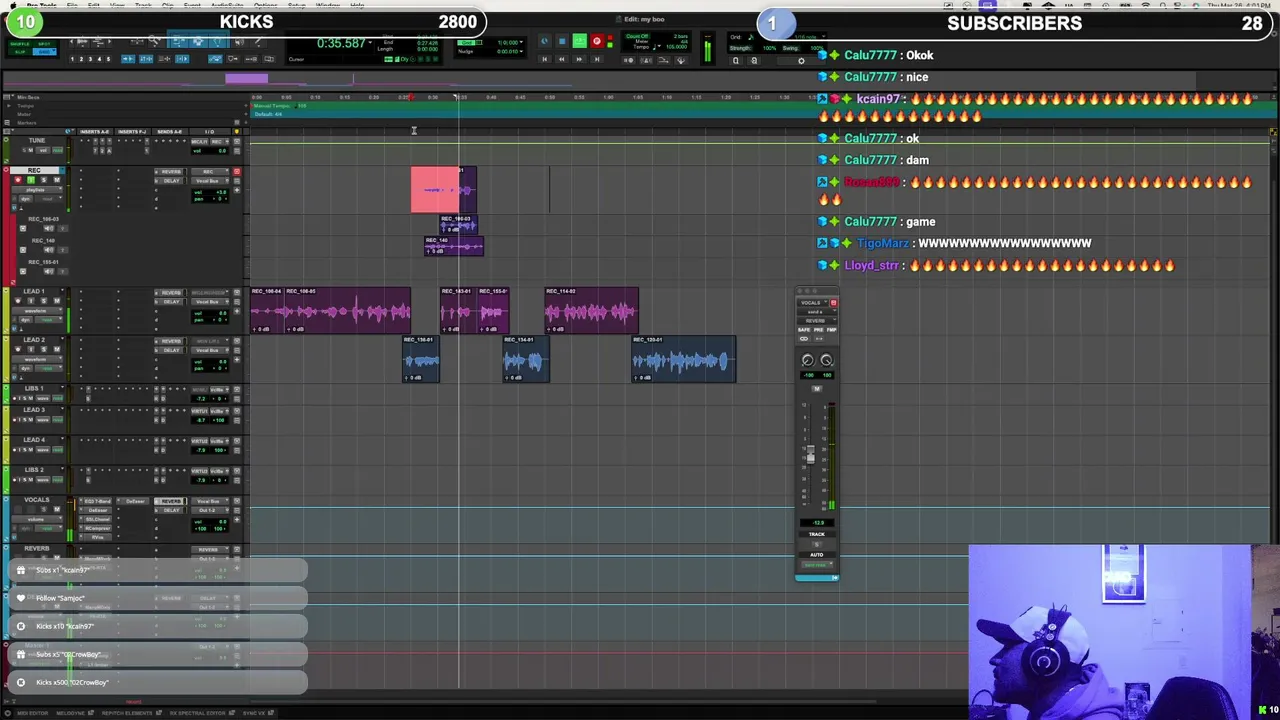Select the Pencil tool
1280x720 pixels.
258,41
